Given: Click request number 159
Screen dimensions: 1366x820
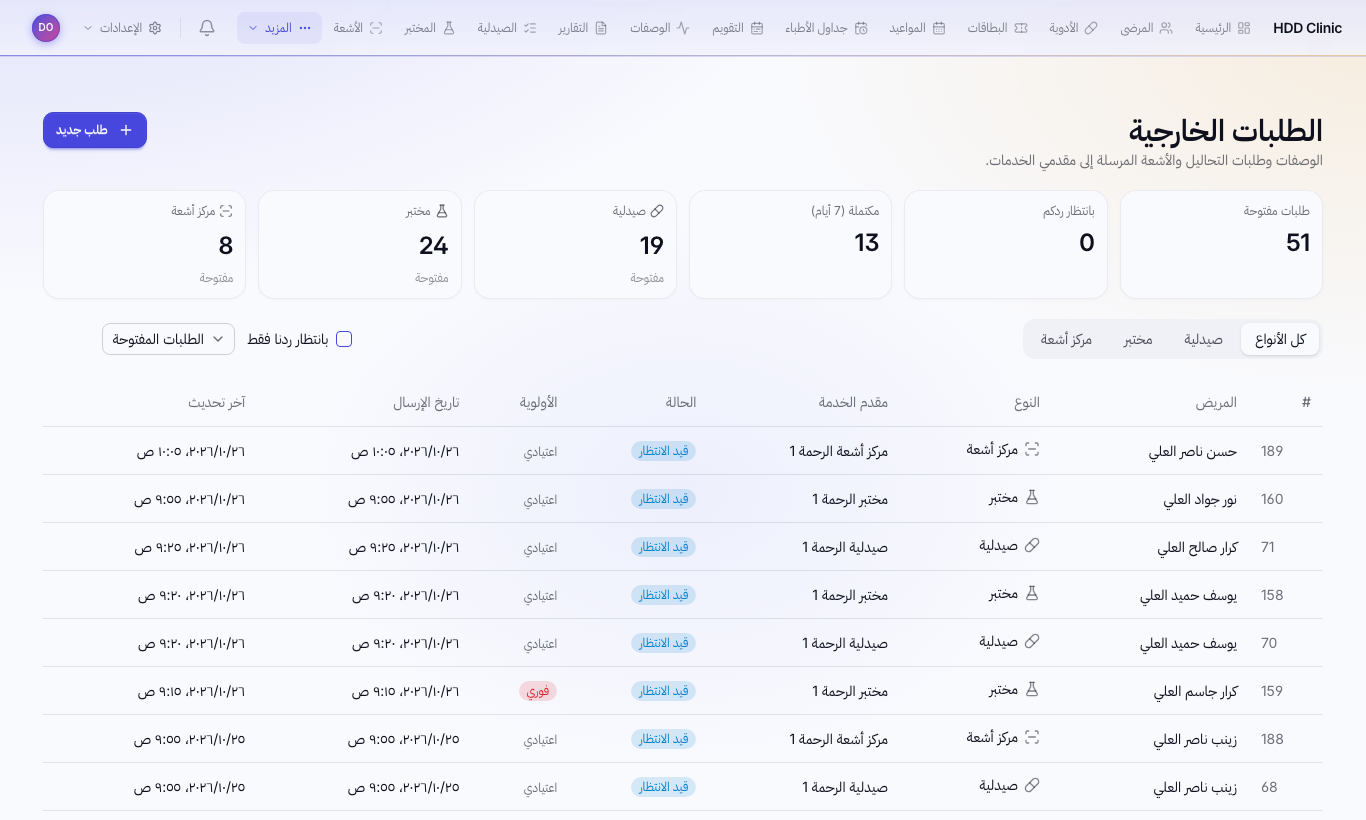Looking at the screenshot, I should tap(1272, 691).
